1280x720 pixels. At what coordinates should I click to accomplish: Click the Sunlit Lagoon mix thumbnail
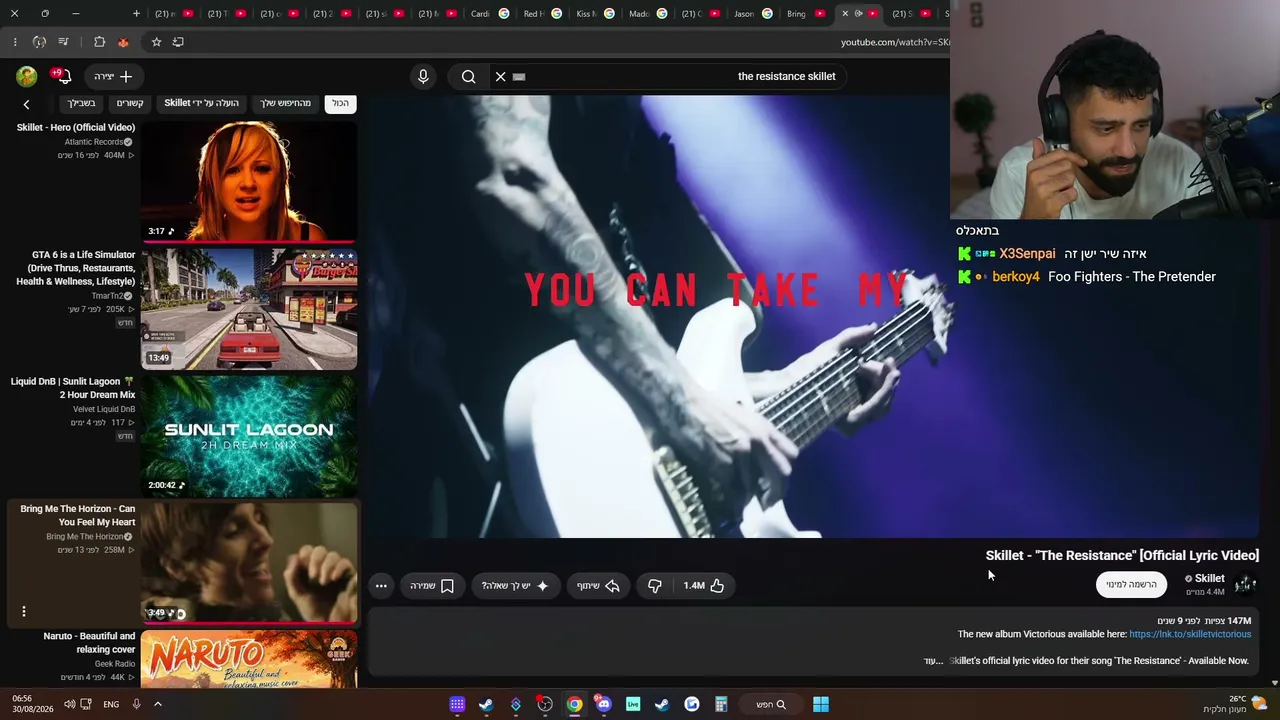(249, 435)
